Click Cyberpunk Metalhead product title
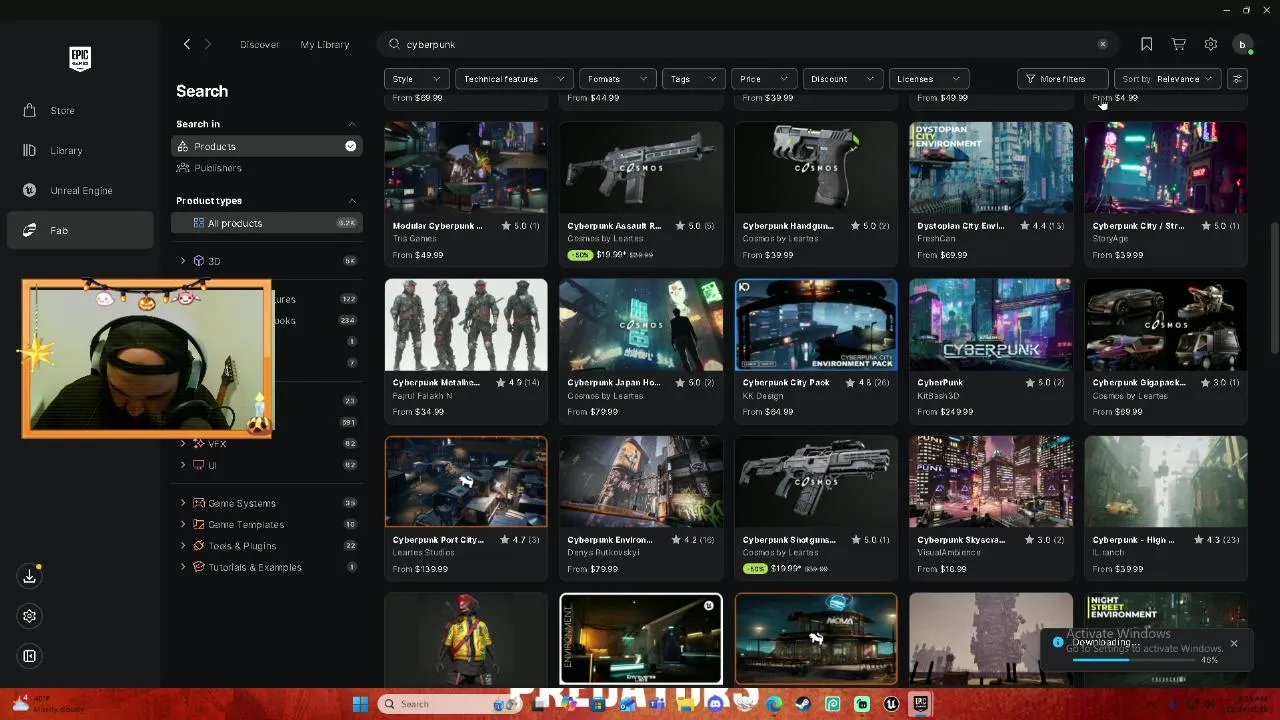1280x720 pixels. 436,383
